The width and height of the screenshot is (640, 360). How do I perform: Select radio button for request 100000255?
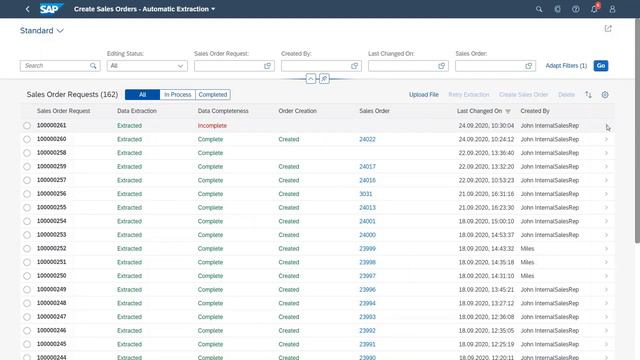click(x=27, y=208)
